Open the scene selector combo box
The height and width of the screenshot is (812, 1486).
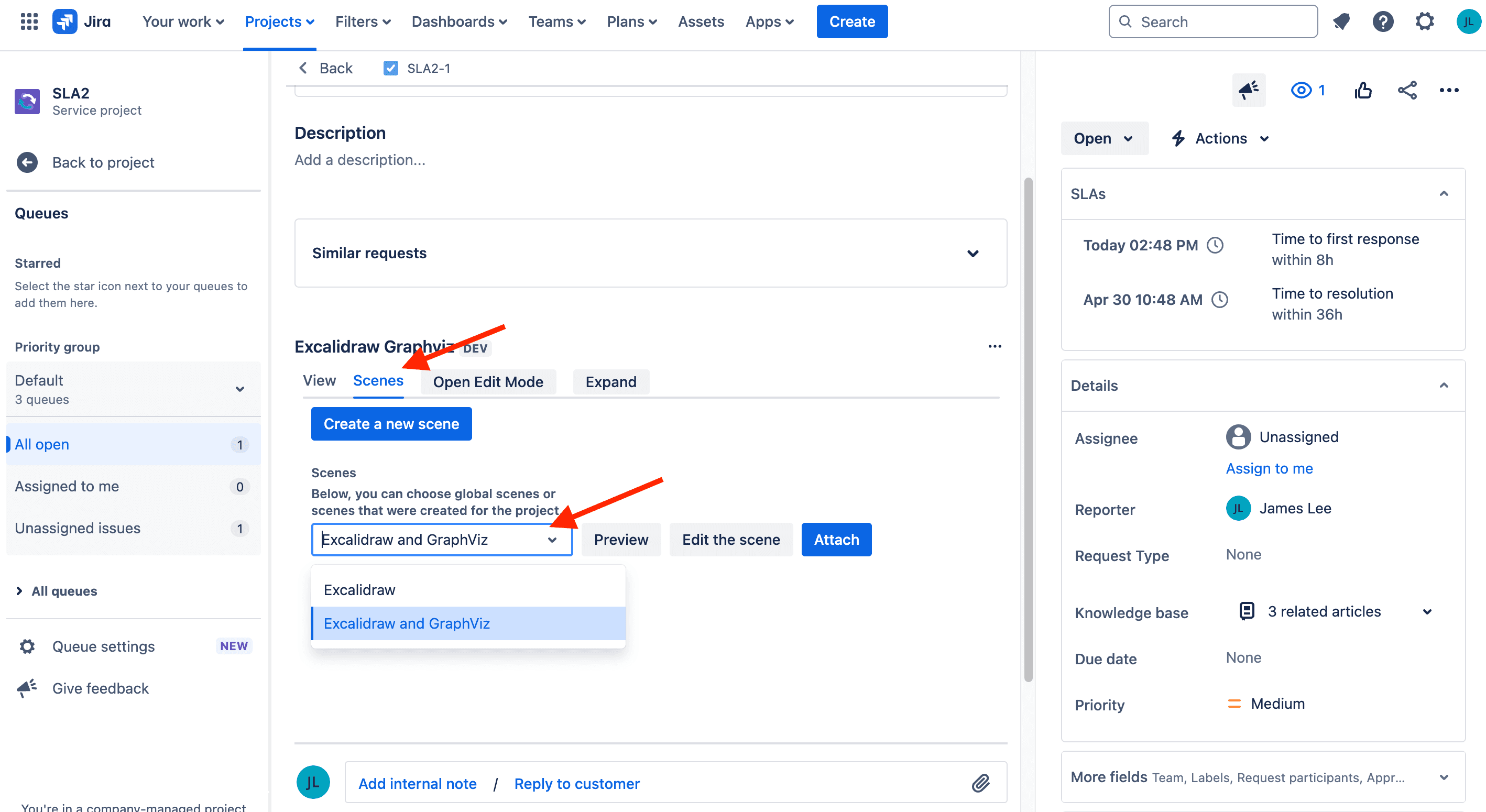(x=441, y=539)
